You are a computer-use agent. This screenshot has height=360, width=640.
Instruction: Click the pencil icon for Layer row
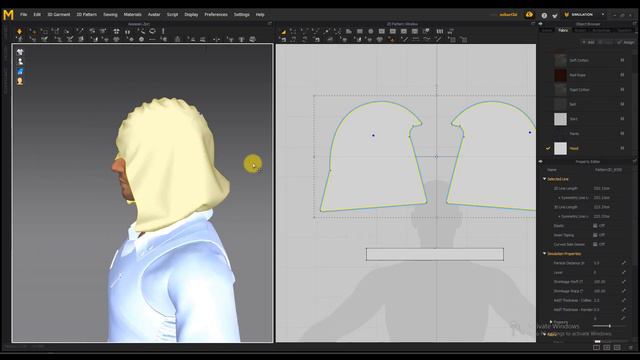624,272
